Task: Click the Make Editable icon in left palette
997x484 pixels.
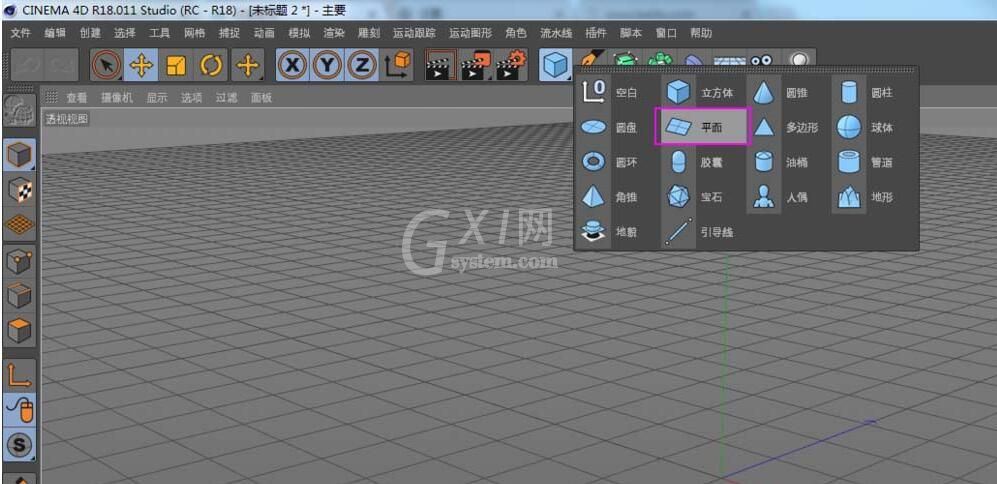Action: [x=19, y=112]
